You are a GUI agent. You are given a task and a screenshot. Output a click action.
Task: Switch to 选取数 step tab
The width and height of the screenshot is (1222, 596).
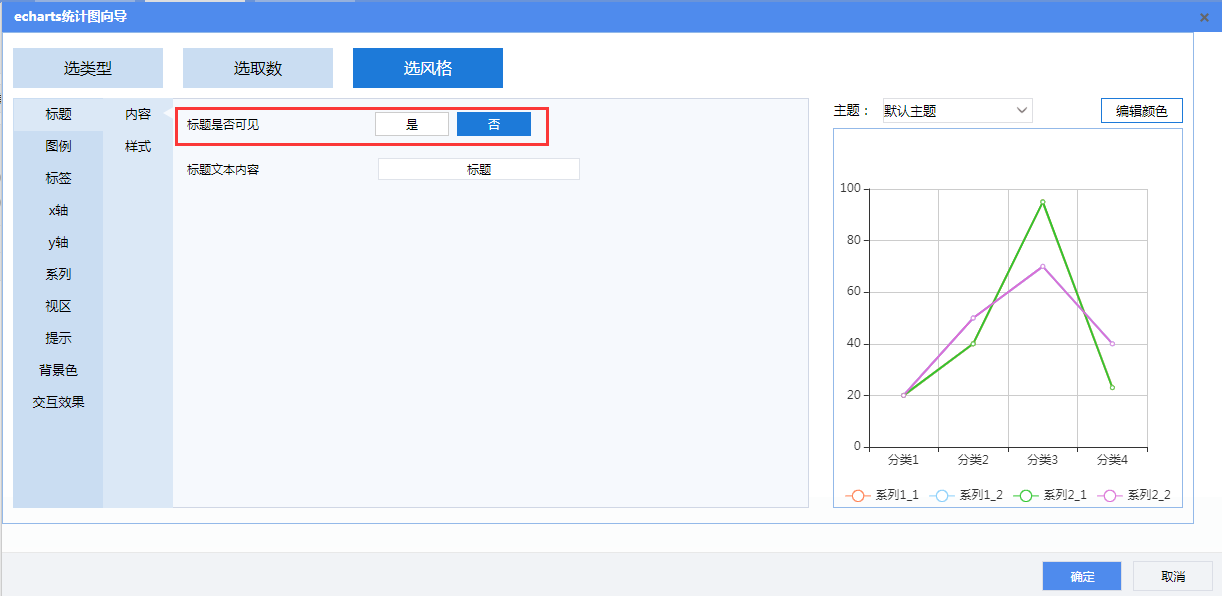258,68
